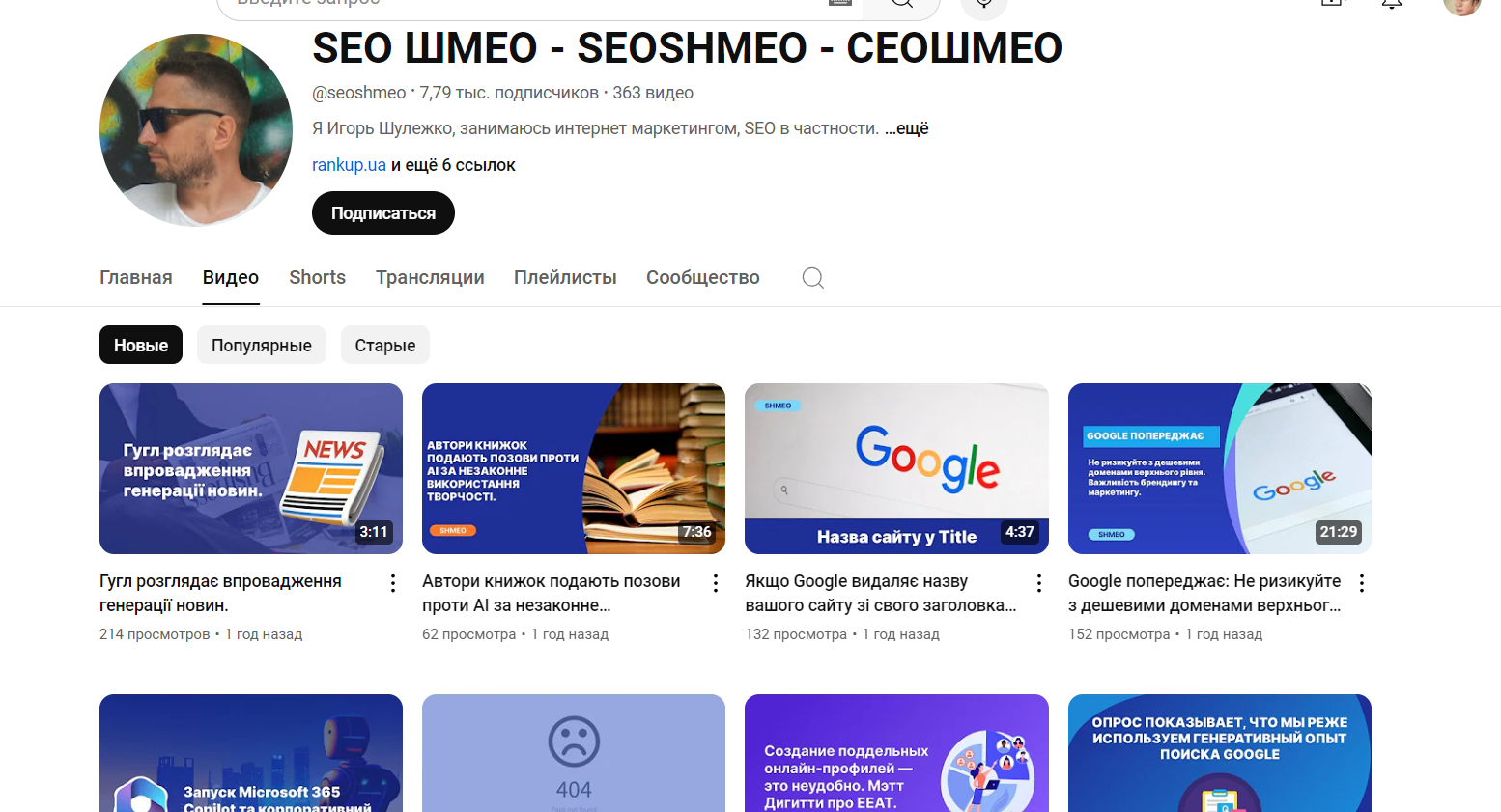Open the Назва сайту у Title video thumbnail
1501x812 pixels.
[x=896, y=468]
